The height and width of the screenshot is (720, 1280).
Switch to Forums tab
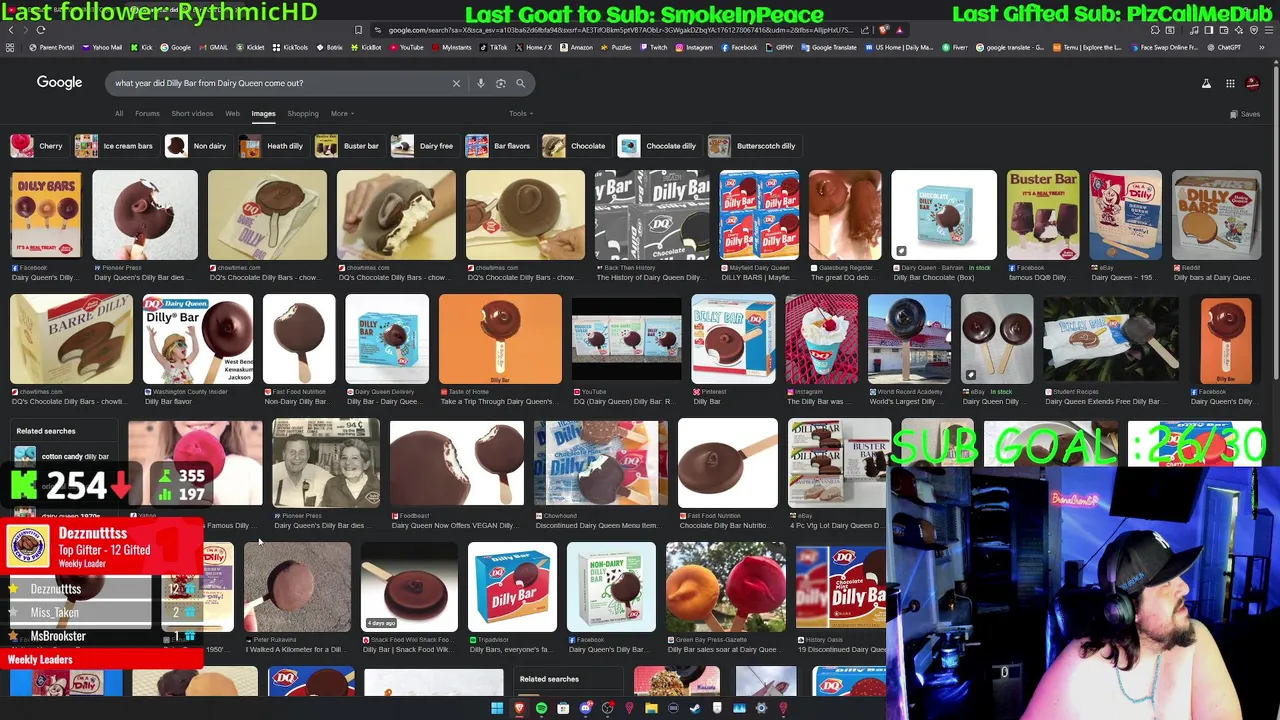pos(147,113)
